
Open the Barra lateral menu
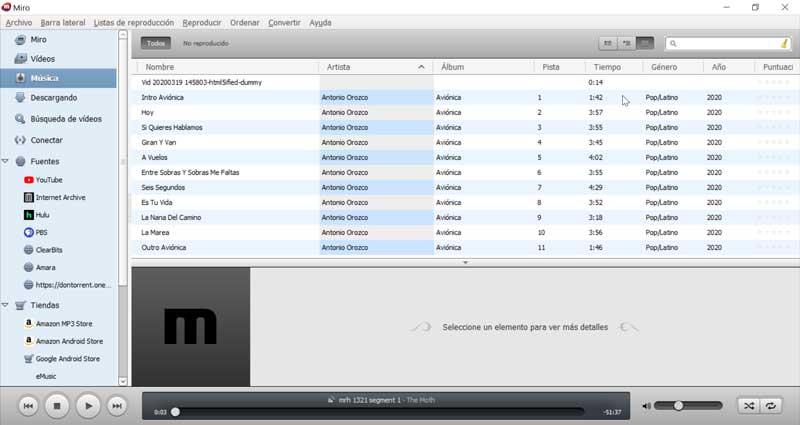click(x=63, y=23)
